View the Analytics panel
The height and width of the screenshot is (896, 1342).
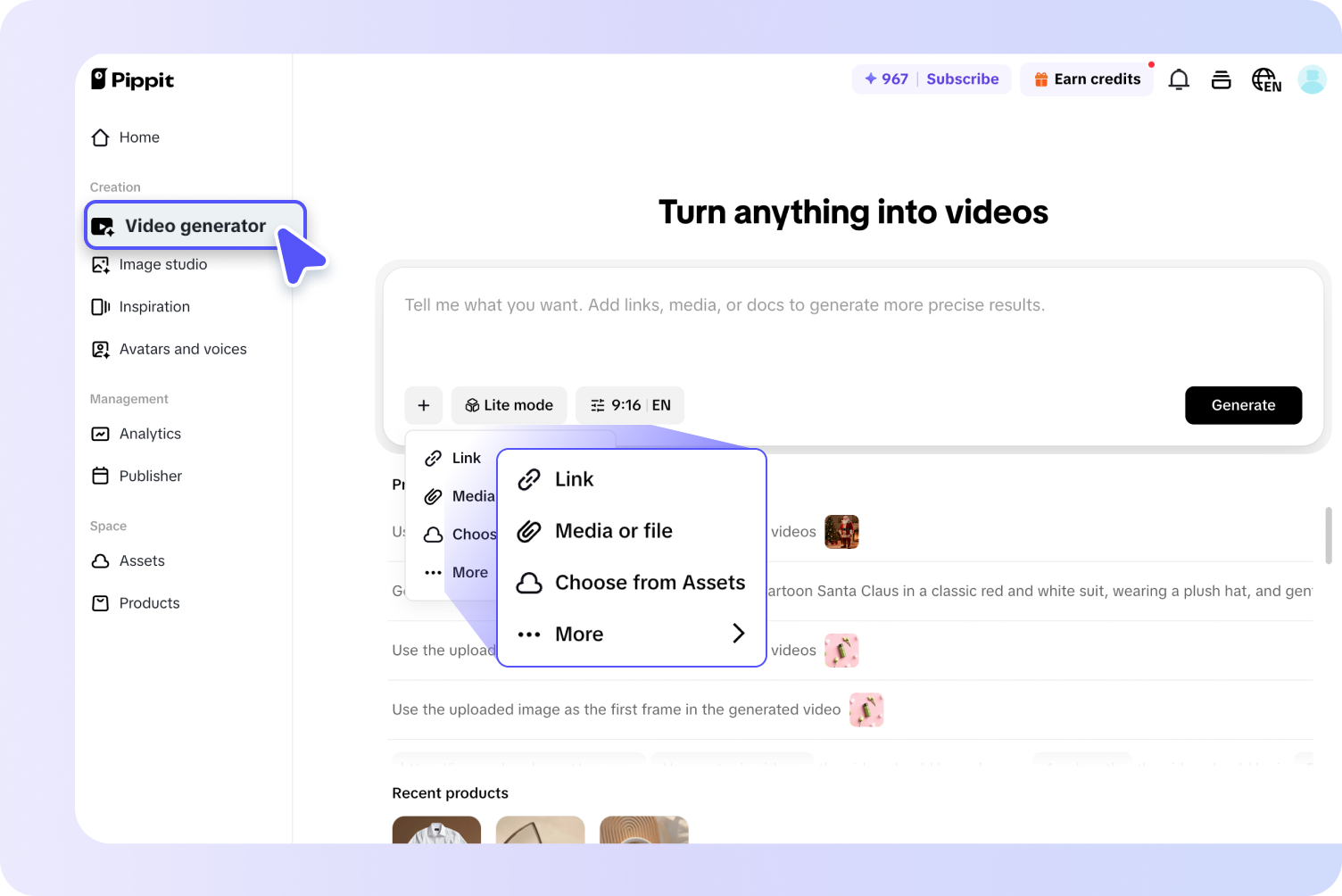coord(149,434)
